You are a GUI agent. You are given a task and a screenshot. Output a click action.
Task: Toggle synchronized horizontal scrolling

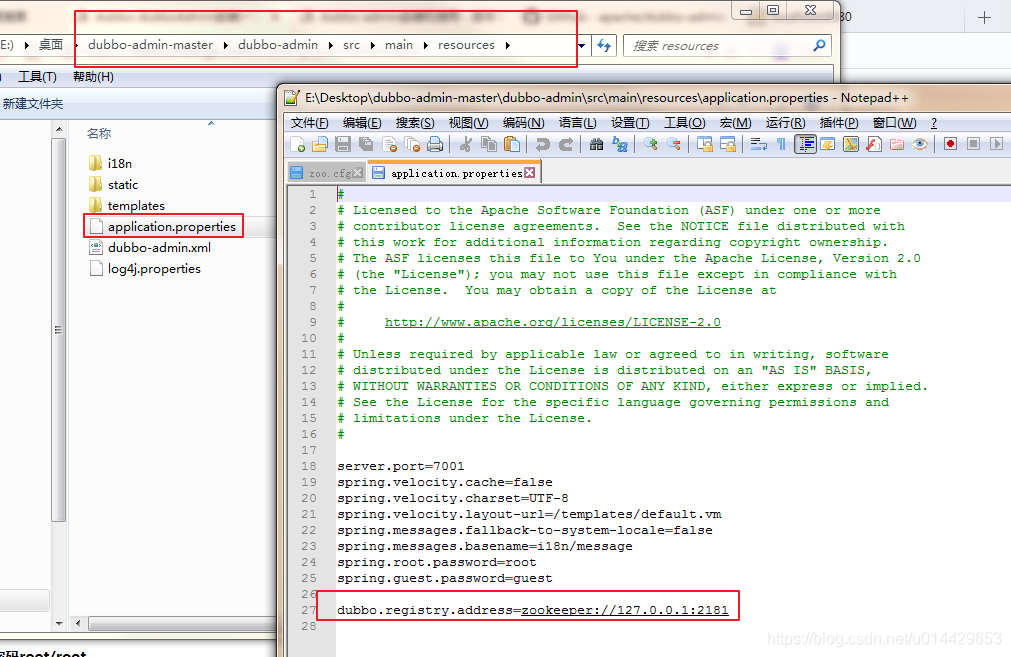728,144
